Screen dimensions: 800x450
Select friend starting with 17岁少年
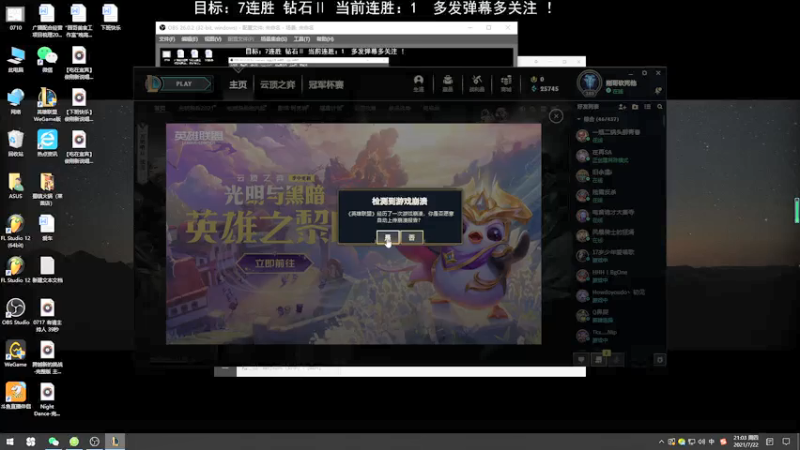point(618,256)
